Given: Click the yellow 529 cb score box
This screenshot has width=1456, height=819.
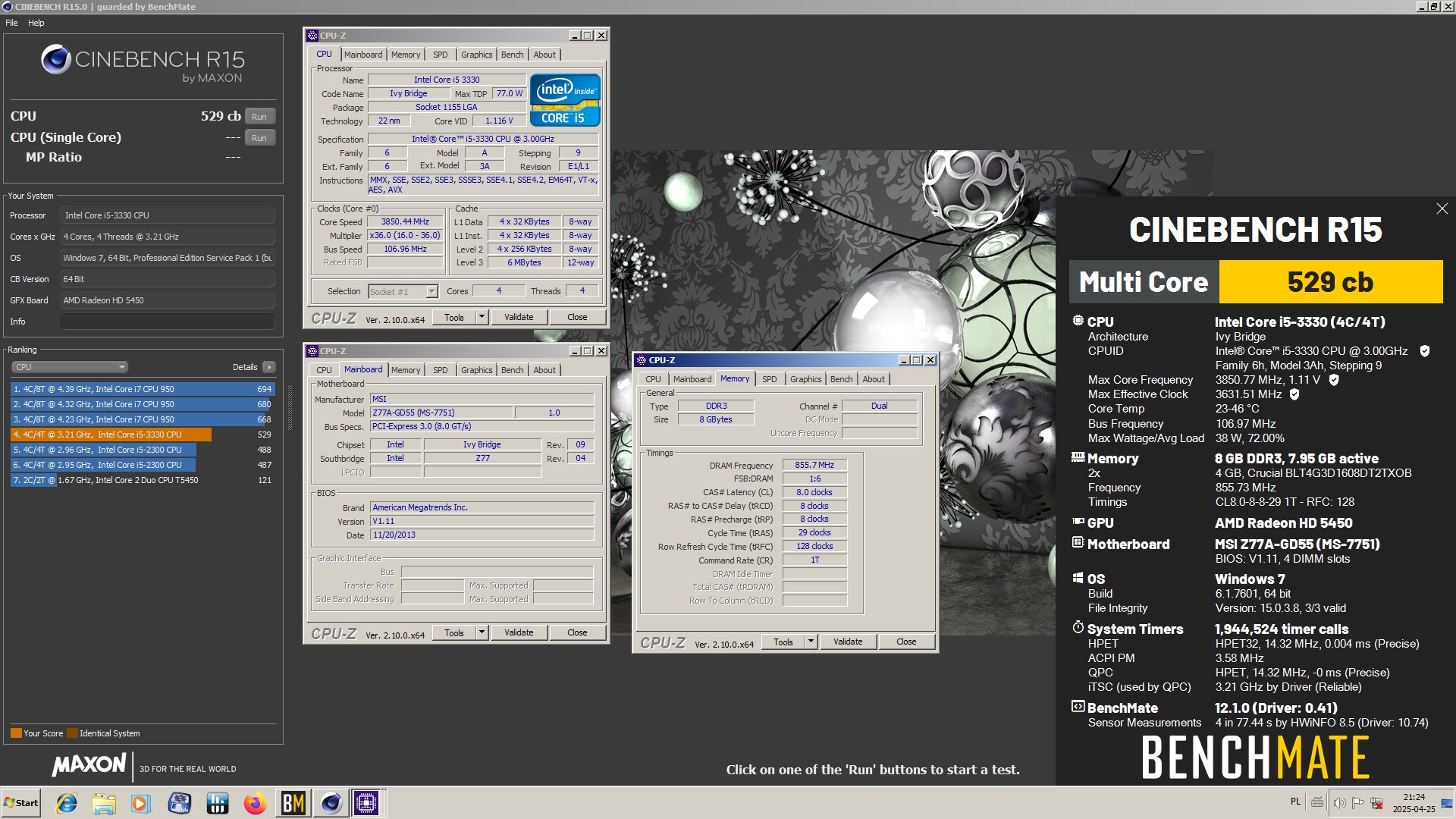Looking at the screenshot, I should [1330, 282].
